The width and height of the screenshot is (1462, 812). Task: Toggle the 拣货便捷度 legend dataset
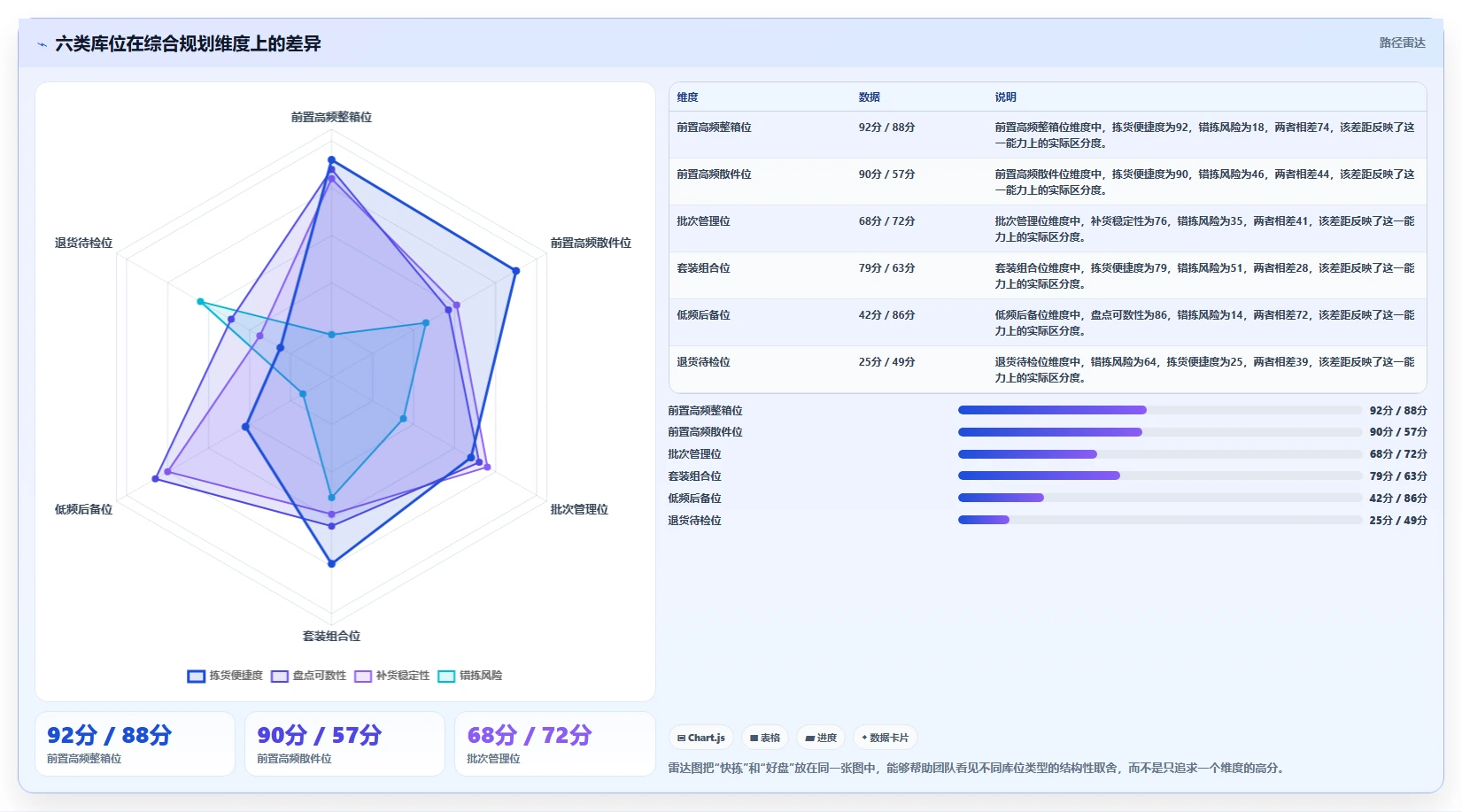pos(225,676)
